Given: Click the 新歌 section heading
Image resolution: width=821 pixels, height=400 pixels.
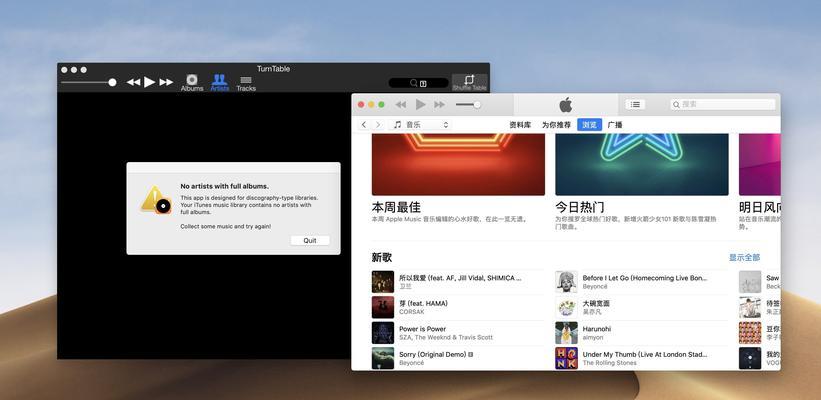Looking at the screenshot, I should 382,258.
